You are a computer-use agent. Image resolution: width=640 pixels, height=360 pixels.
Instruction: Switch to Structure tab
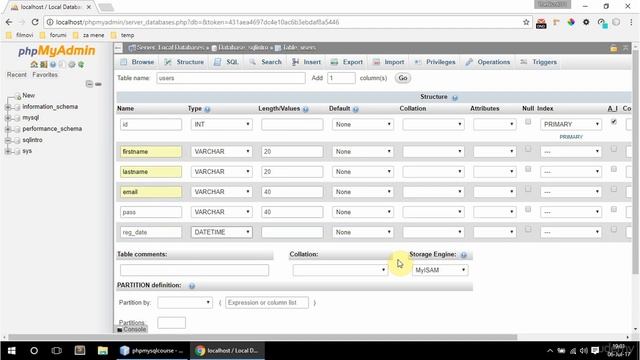184,62
